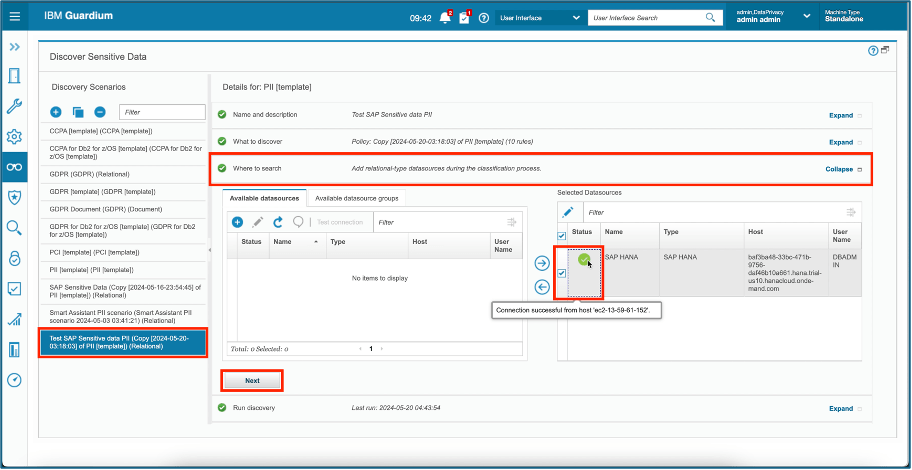
Task: Click the Selected Datasources filter field
Action: tap(712, 212)
